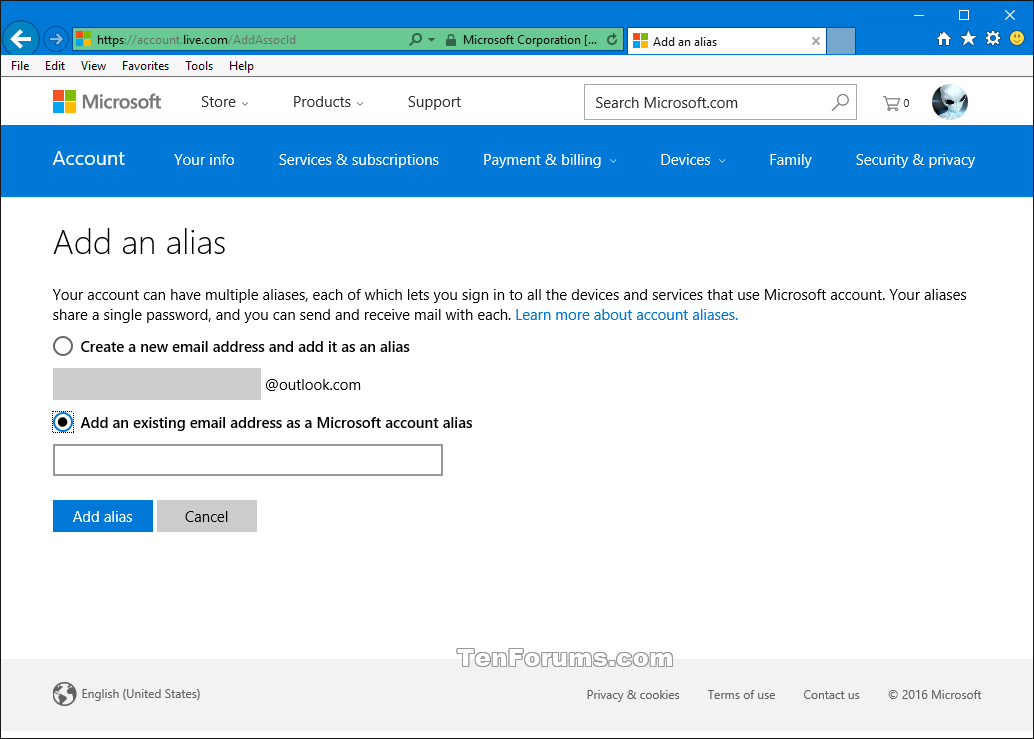Open the View menu
Viewport: 1034px width, 739px height.
pyautogui.click(x=93, y=66)
